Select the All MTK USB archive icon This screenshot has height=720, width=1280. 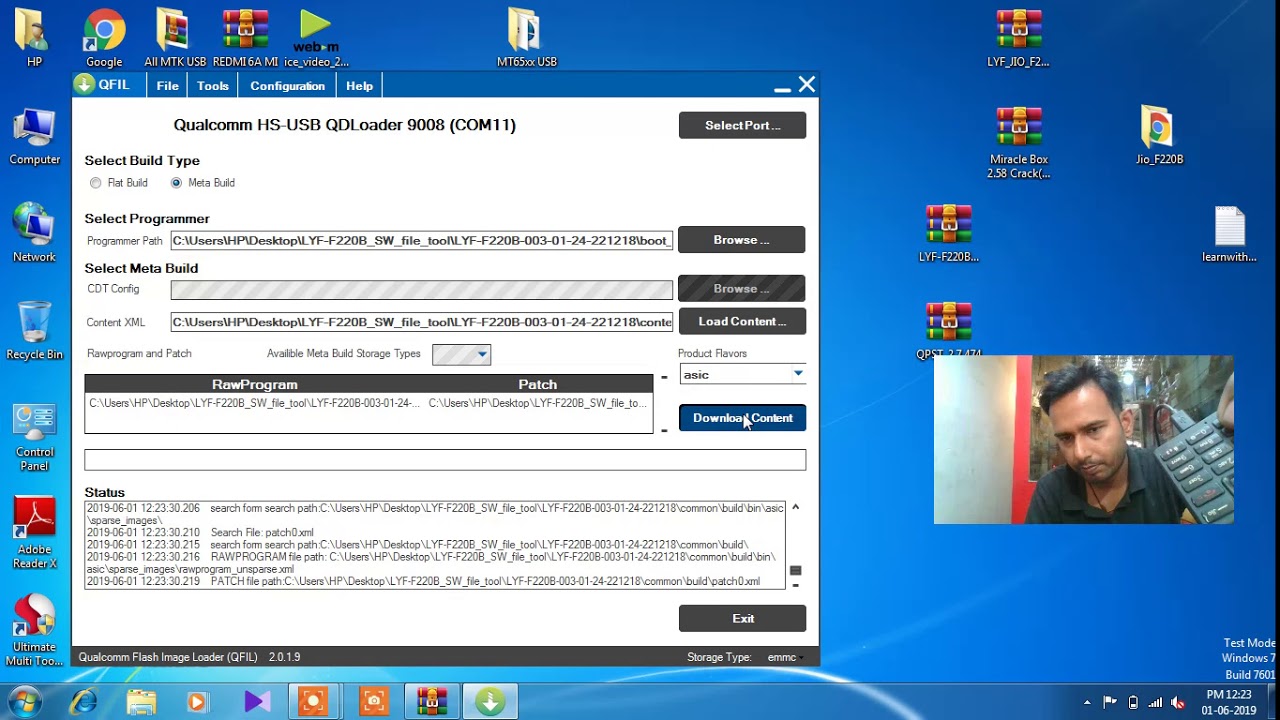[x=175, y=38]
